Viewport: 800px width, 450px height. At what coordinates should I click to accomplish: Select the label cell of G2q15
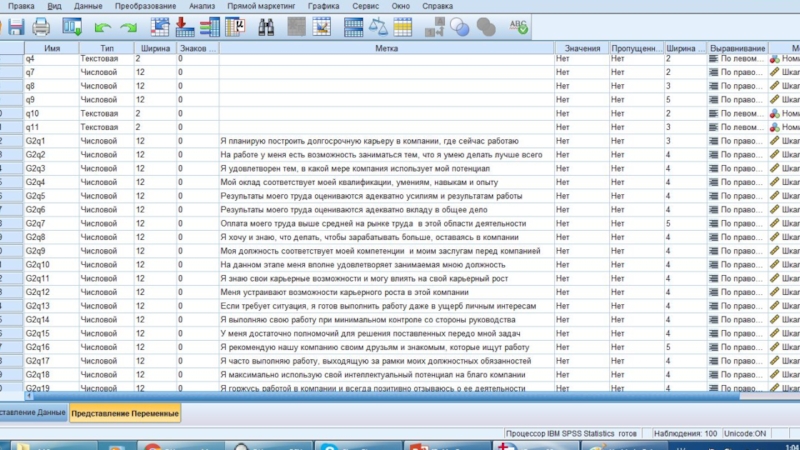click(x=386, y=333)
